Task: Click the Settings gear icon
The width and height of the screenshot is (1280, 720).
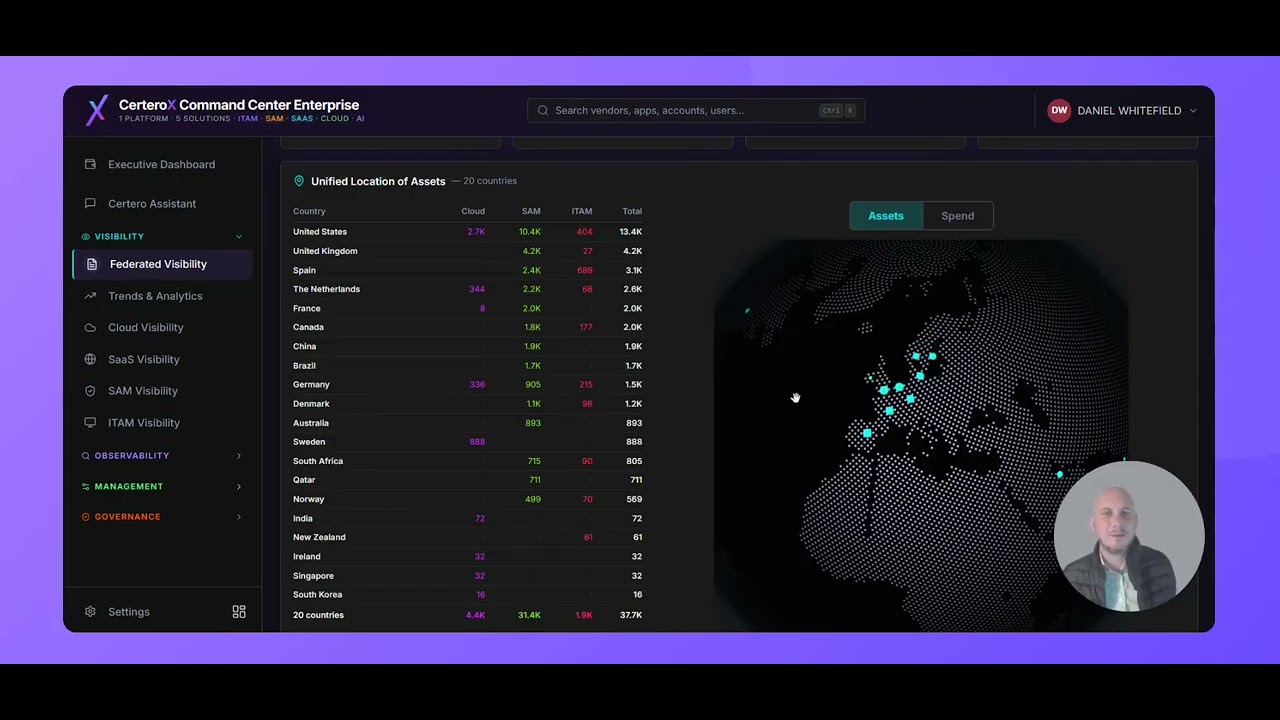Action: [90, 612]
